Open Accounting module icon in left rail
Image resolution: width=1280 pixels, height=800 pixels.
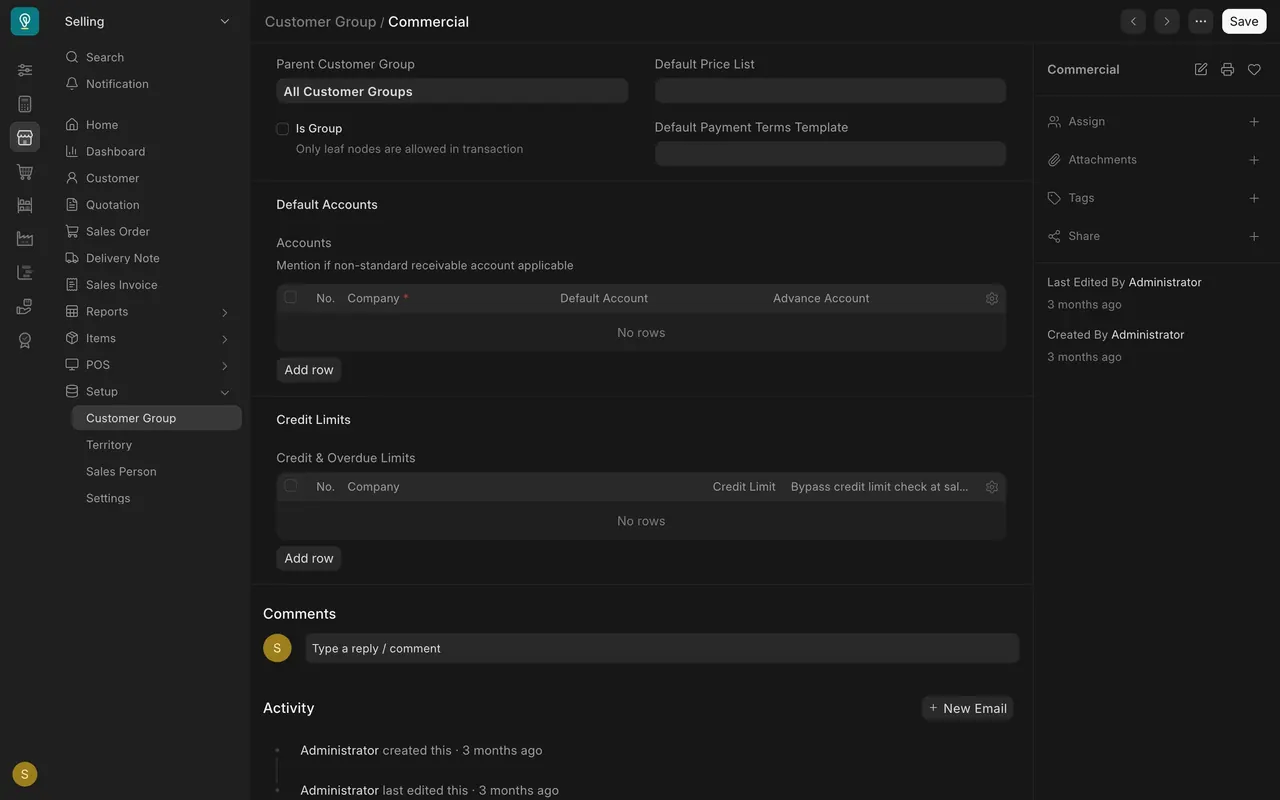[x=25, y=104]
